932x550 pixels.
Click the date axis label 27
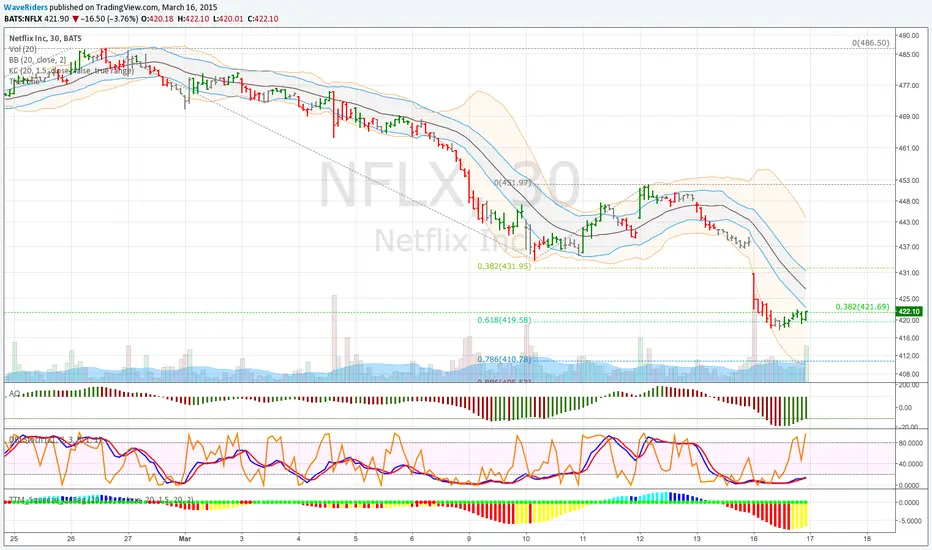128,539
